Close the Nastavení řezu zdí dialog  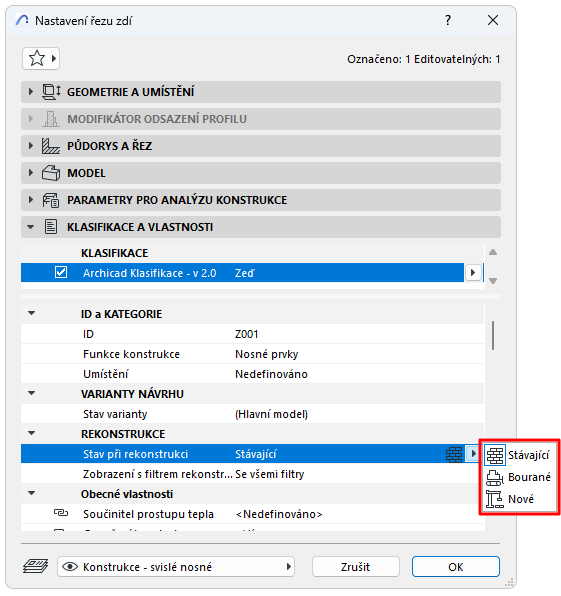pyautogui.click(x=493, y=20)
